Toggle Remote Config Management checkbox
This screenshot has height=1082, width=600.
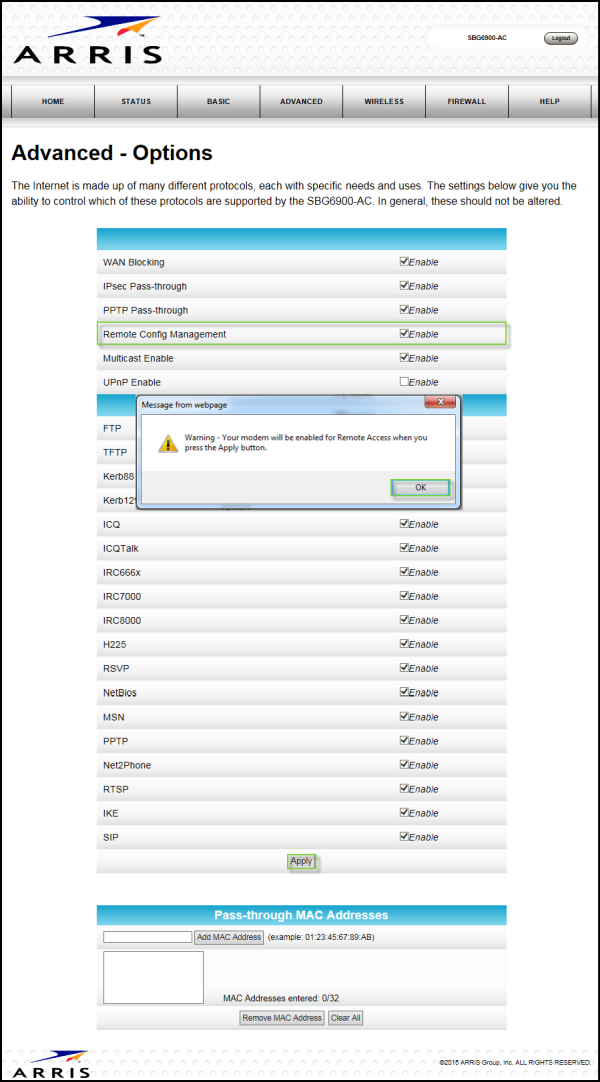[404, 334]
